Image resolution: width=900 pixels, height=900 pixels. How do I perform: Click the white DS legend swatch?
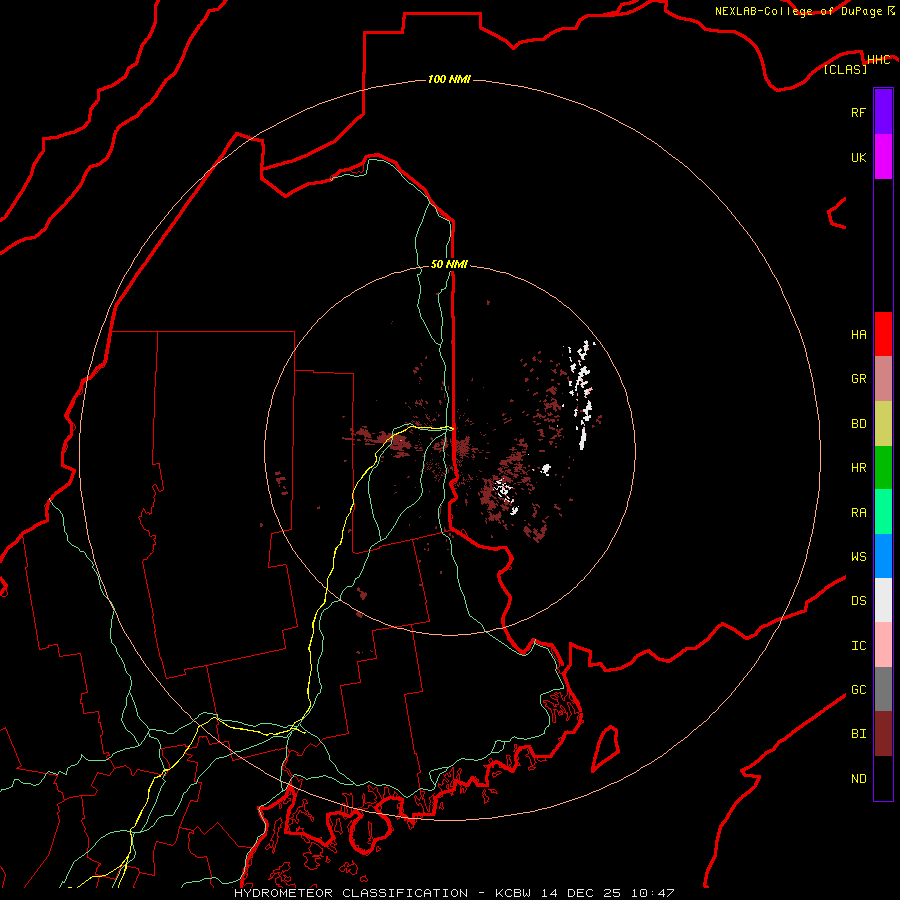click(883, 600)
